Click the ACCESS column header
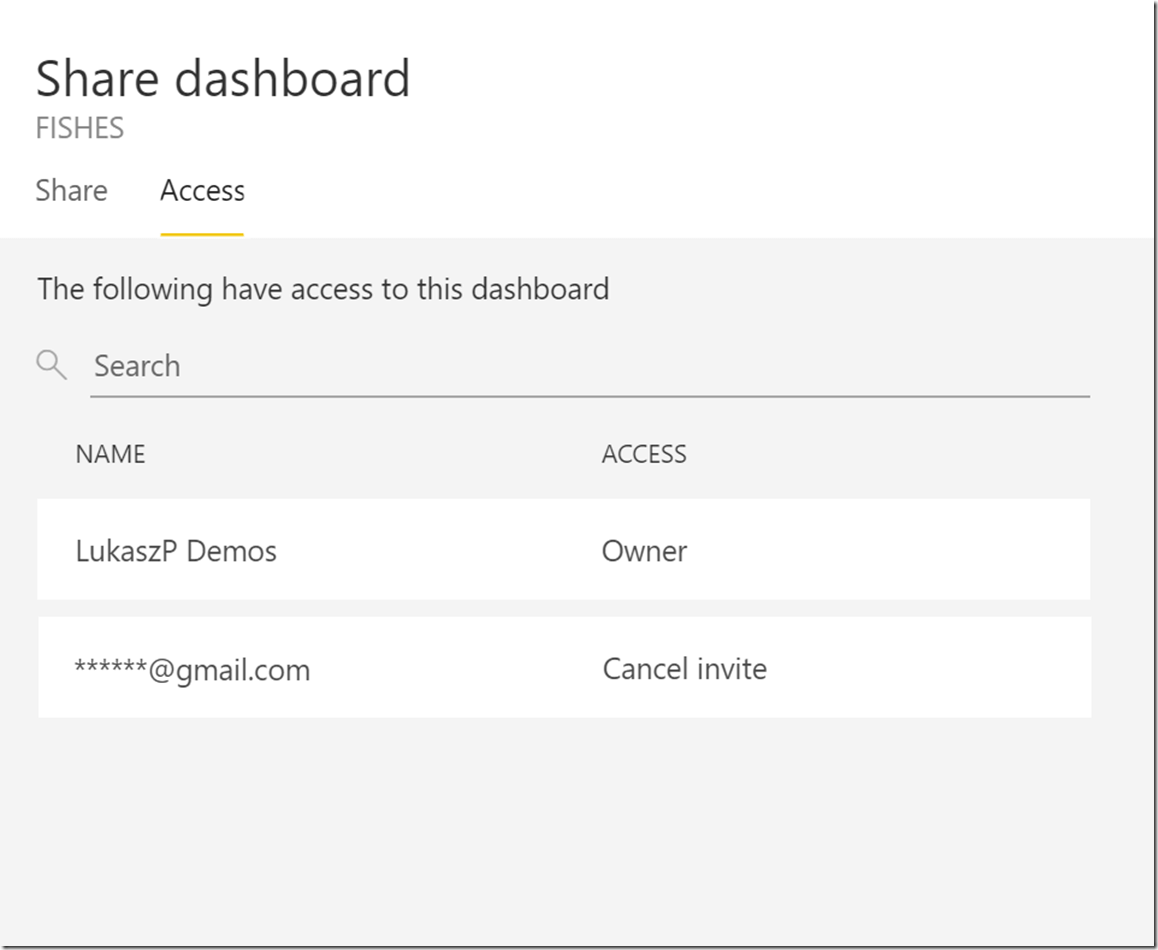This screenshot has width=1158, height=950. tap(644, 454)
